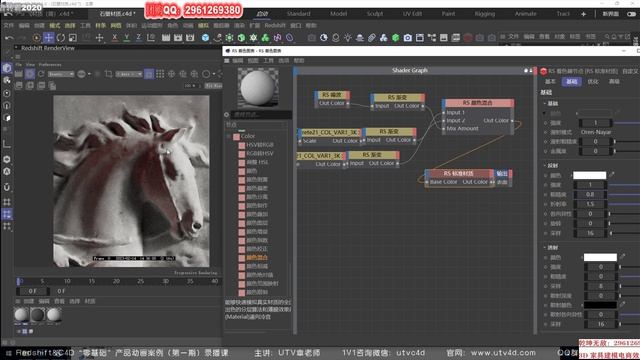The image size is (640, 360).
Task: Select HSV to RGB node in list
Action: click(260, 145)
